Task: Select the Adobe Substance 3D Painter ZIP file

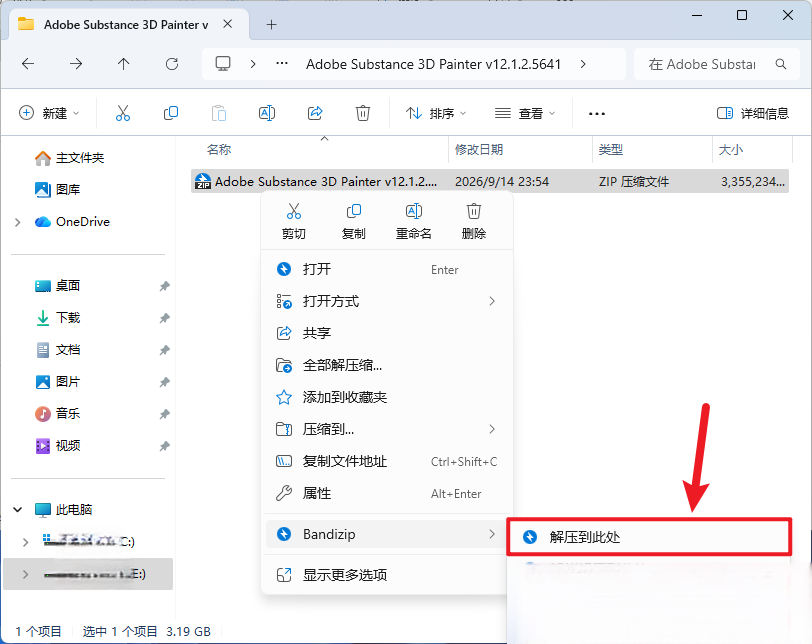Action: 490,181
